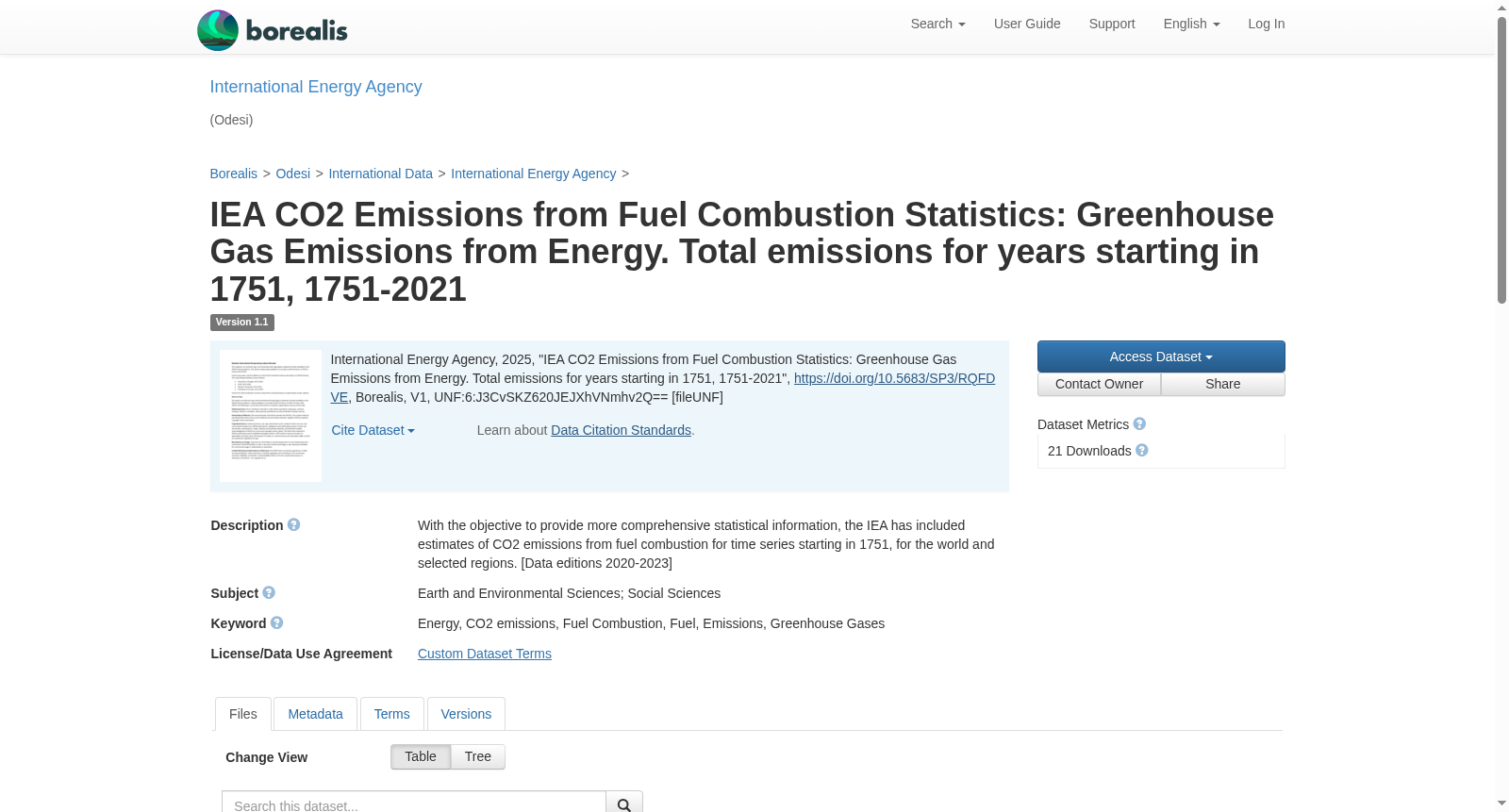Expand the Cite Dataset dropdown
Image resolution: width=1509 pixels, height=812 pixels.
(x=373, y=430)
